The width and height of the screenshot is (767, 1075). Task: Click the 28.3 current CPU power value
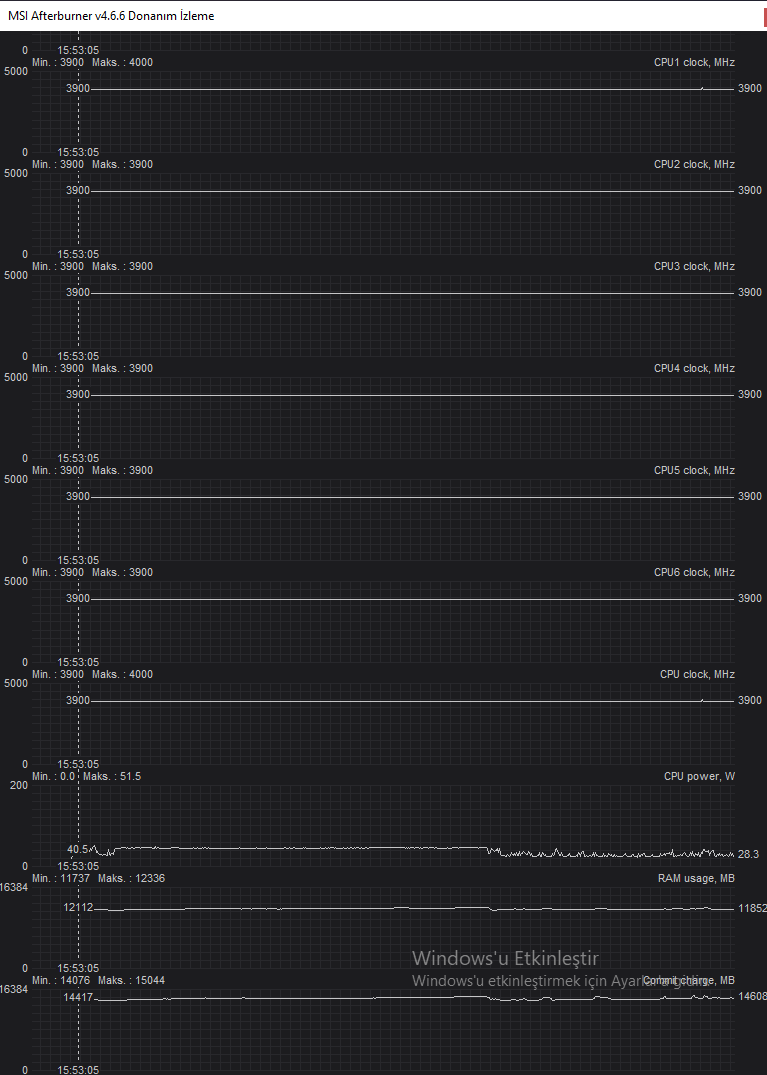(x=748, y=854)
